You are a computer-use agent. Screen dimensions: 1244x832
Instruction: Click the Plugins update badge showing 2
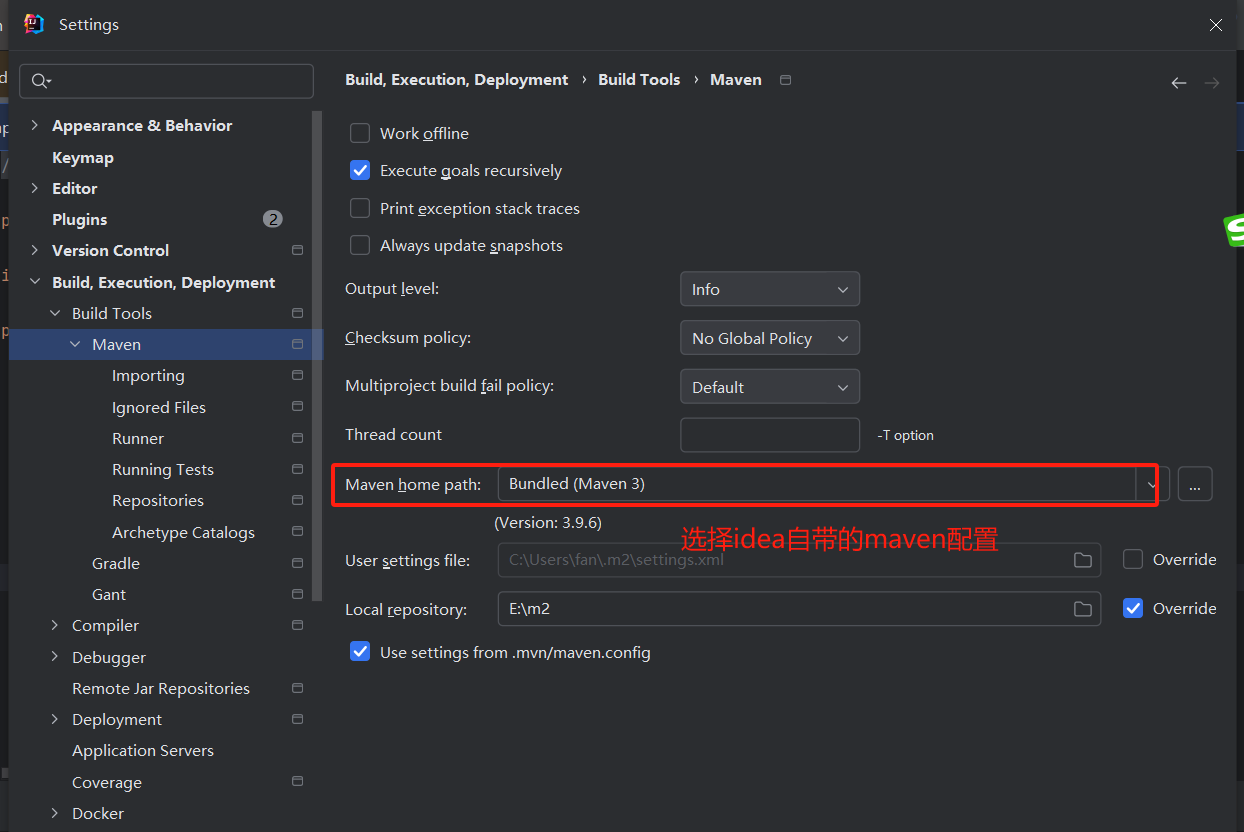tap(273, 219)
